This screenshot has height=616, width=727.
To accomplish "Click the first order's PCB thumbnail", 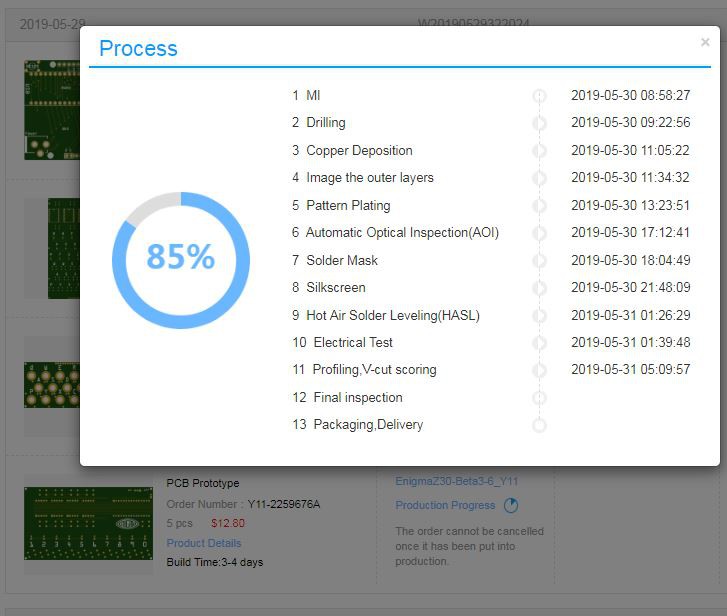I will (x=52, y=110).
